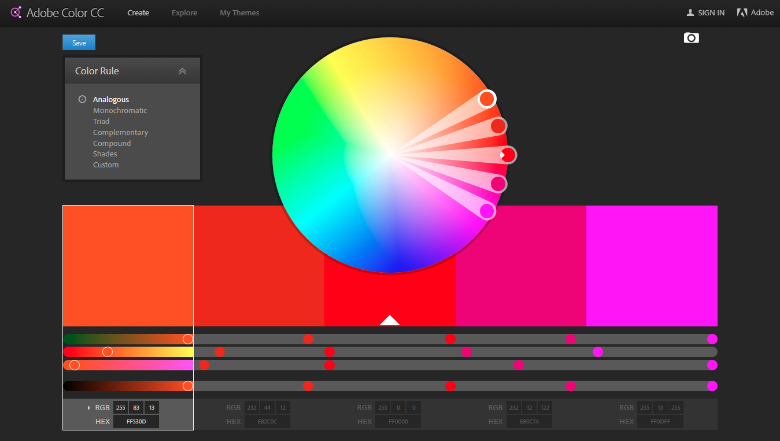
Task: Select the magenta handle on the color wheel
Action: pyautogui.click(x=487, y=211)
